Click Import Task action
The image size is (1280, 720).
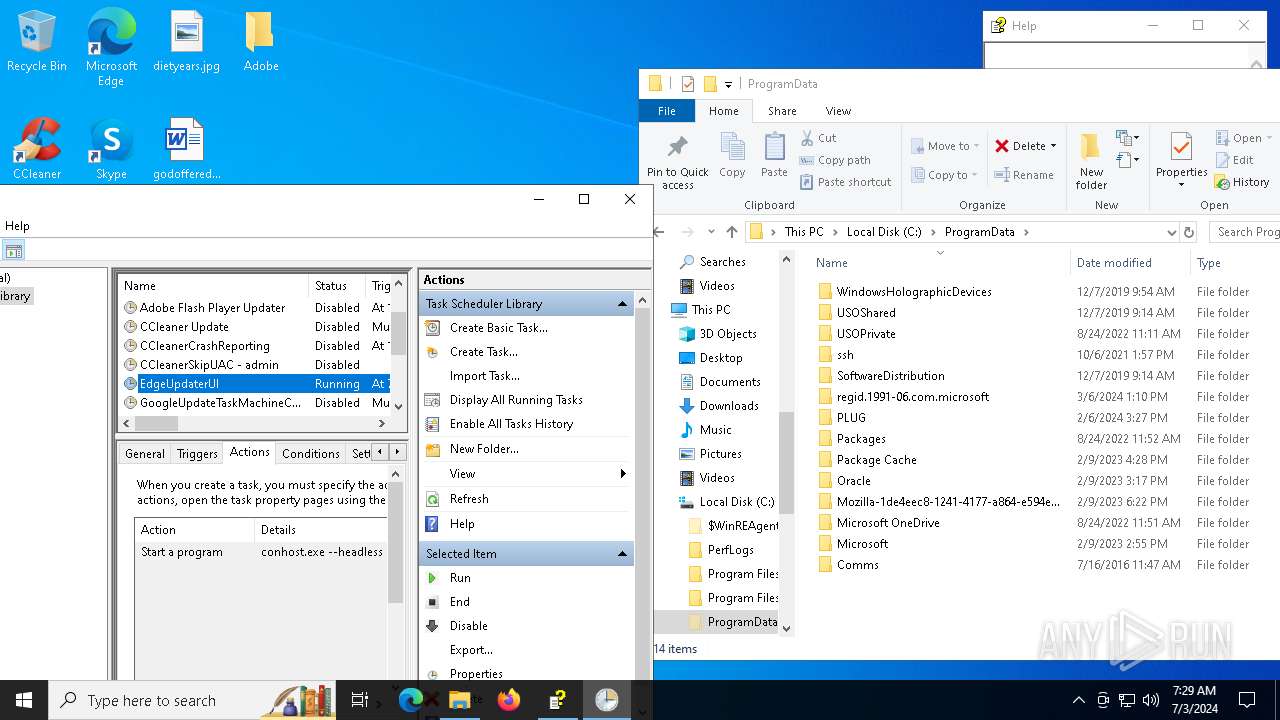484,376
